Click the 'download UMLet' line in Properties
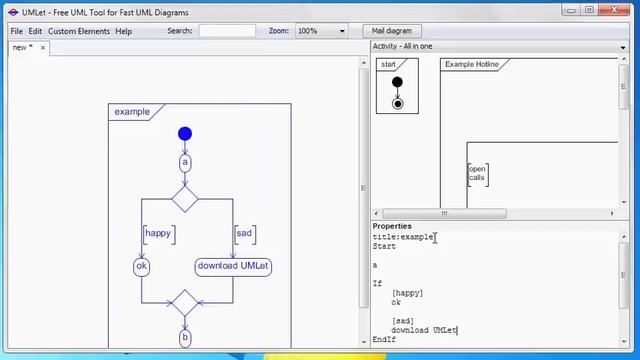This screenshot has height=360, width=640. point(424,331)
